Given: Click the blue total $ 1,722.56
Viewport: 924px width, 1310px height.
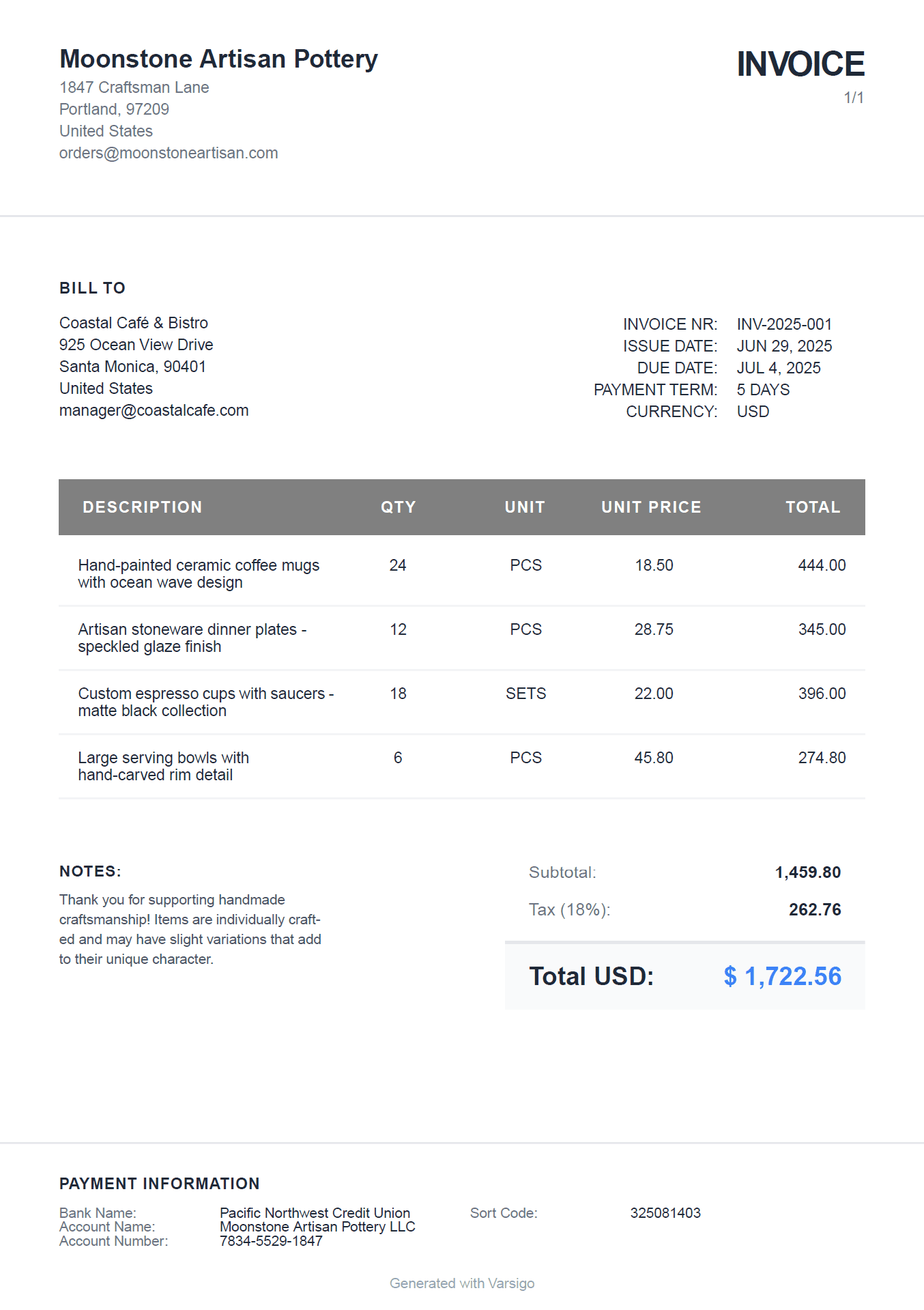Looking at the screenshot, I should click(x=782, y=976).
